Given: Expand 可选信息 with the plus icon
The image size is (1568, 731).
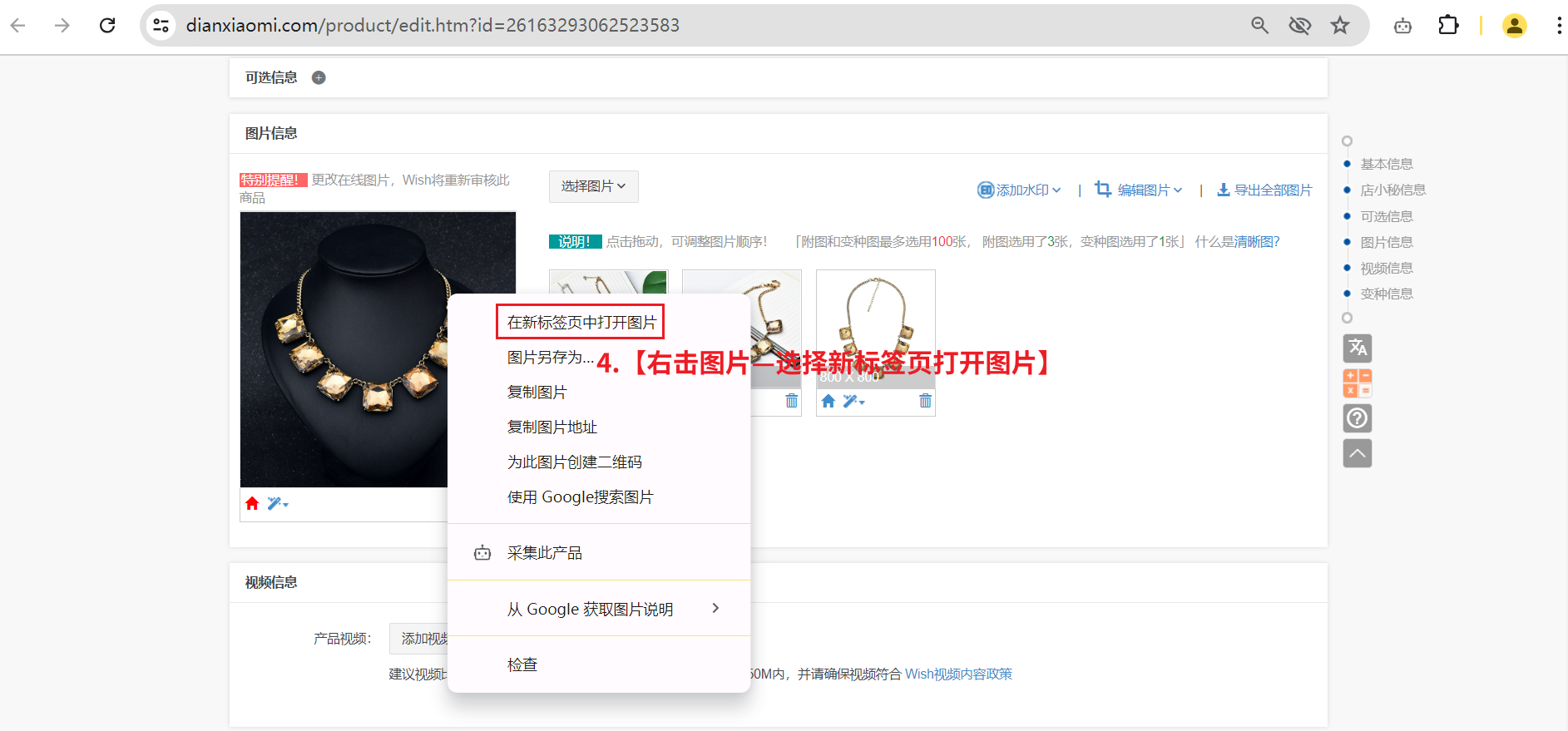Looking at the screenshot, I should point(319,77).
